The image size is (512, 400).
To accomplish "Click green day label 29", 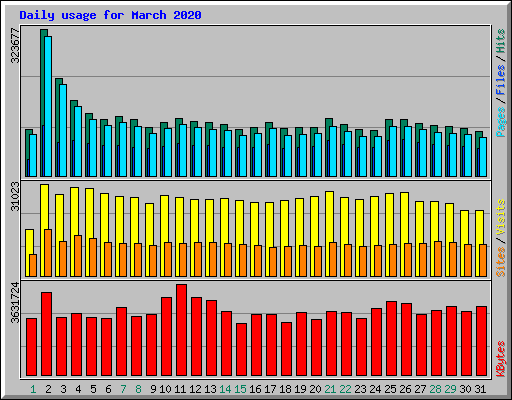I will (x=450, y=389).
